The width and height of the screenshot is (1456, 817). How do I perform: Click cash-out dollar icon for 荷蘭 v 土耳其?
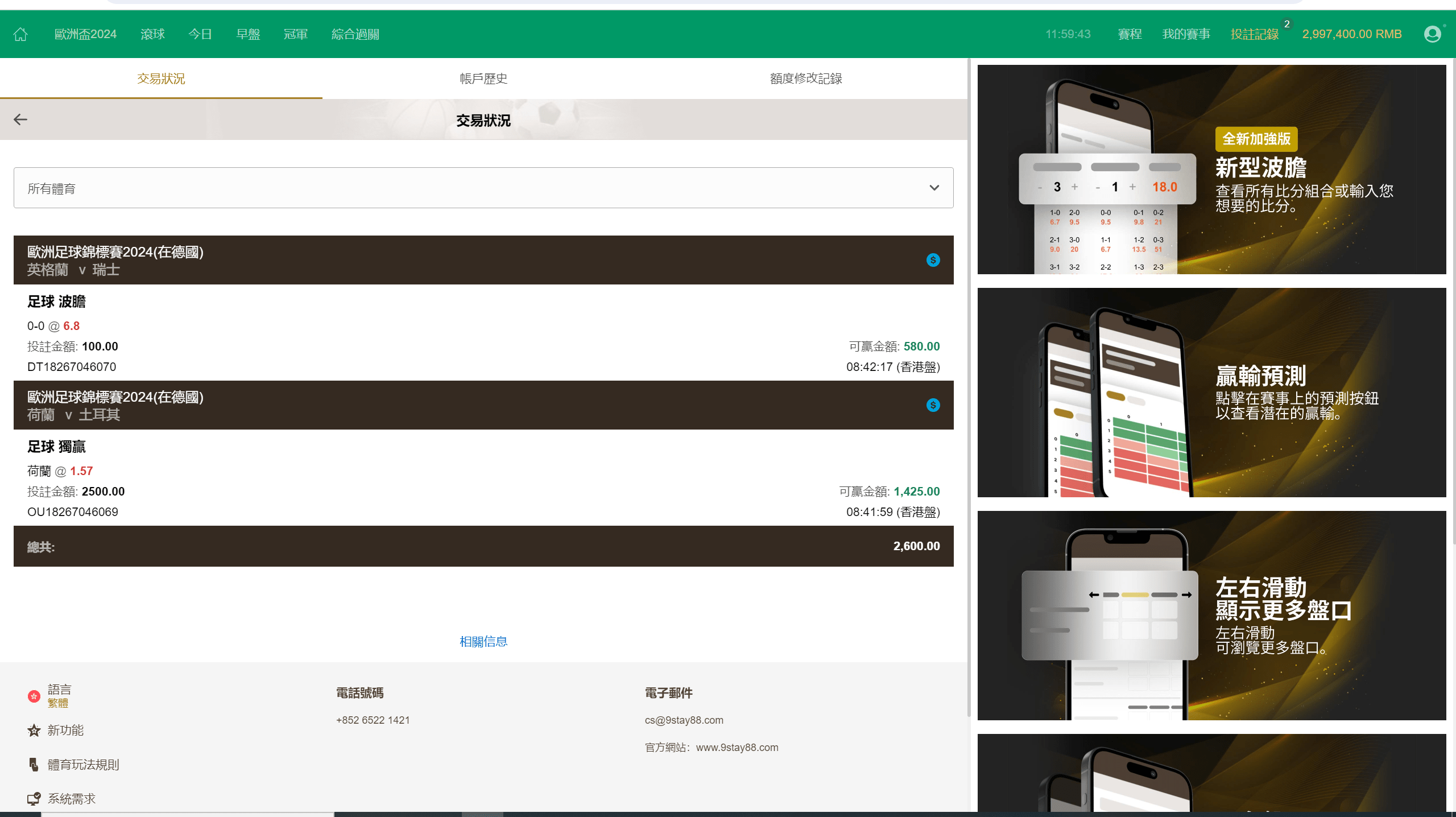[x=933, y=405]
